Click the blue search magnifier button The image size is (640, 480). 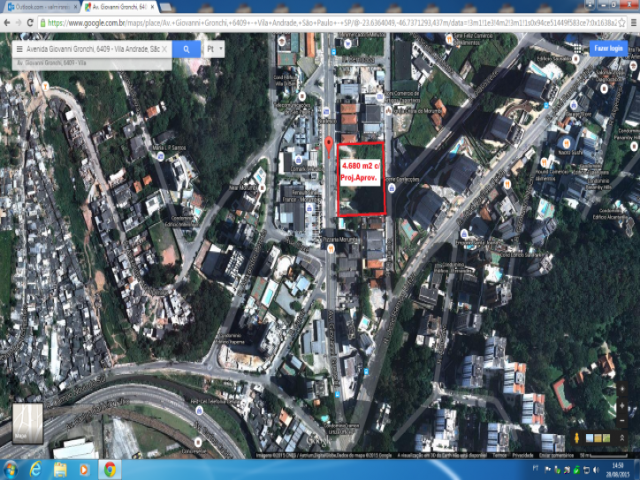[x=187, y=49]
